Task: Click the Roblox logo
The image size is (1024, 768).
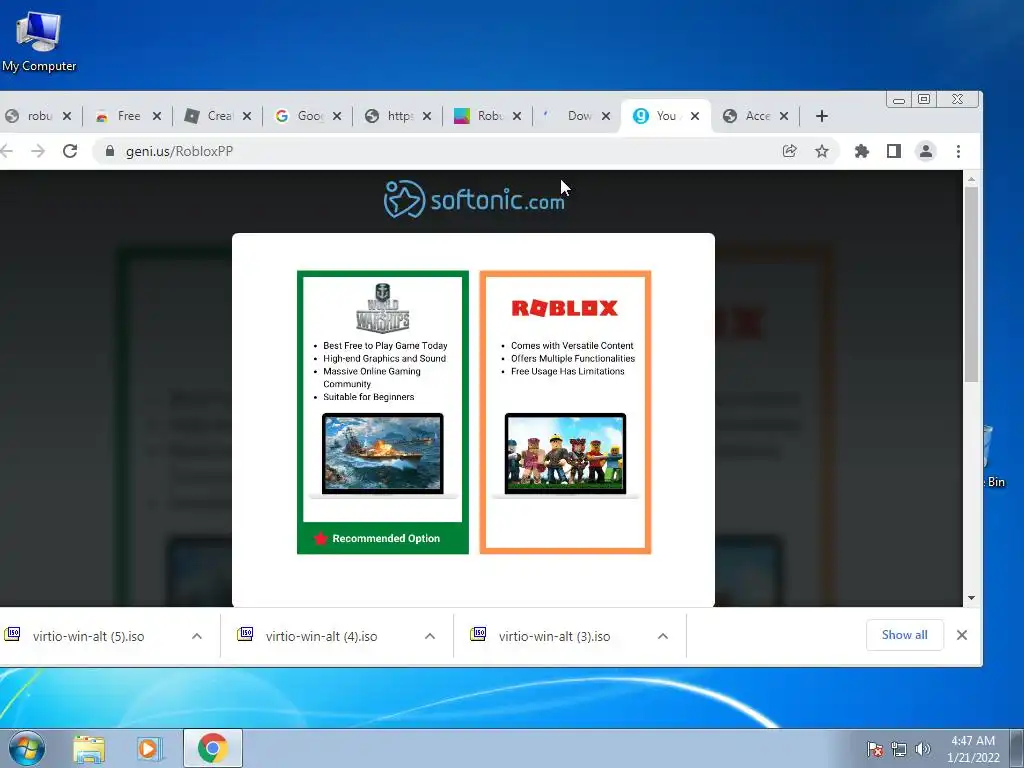Action: click(565, 308)
